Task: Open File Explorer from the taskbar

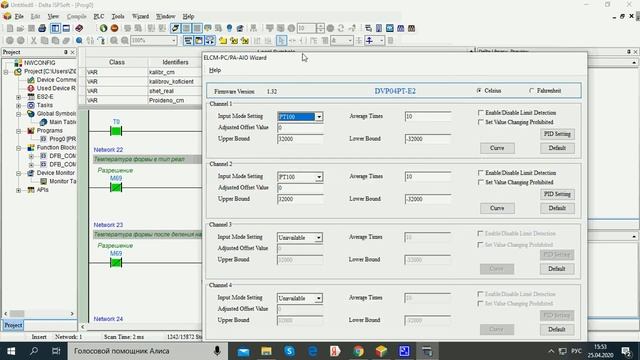Action: [x=266, y=351]
